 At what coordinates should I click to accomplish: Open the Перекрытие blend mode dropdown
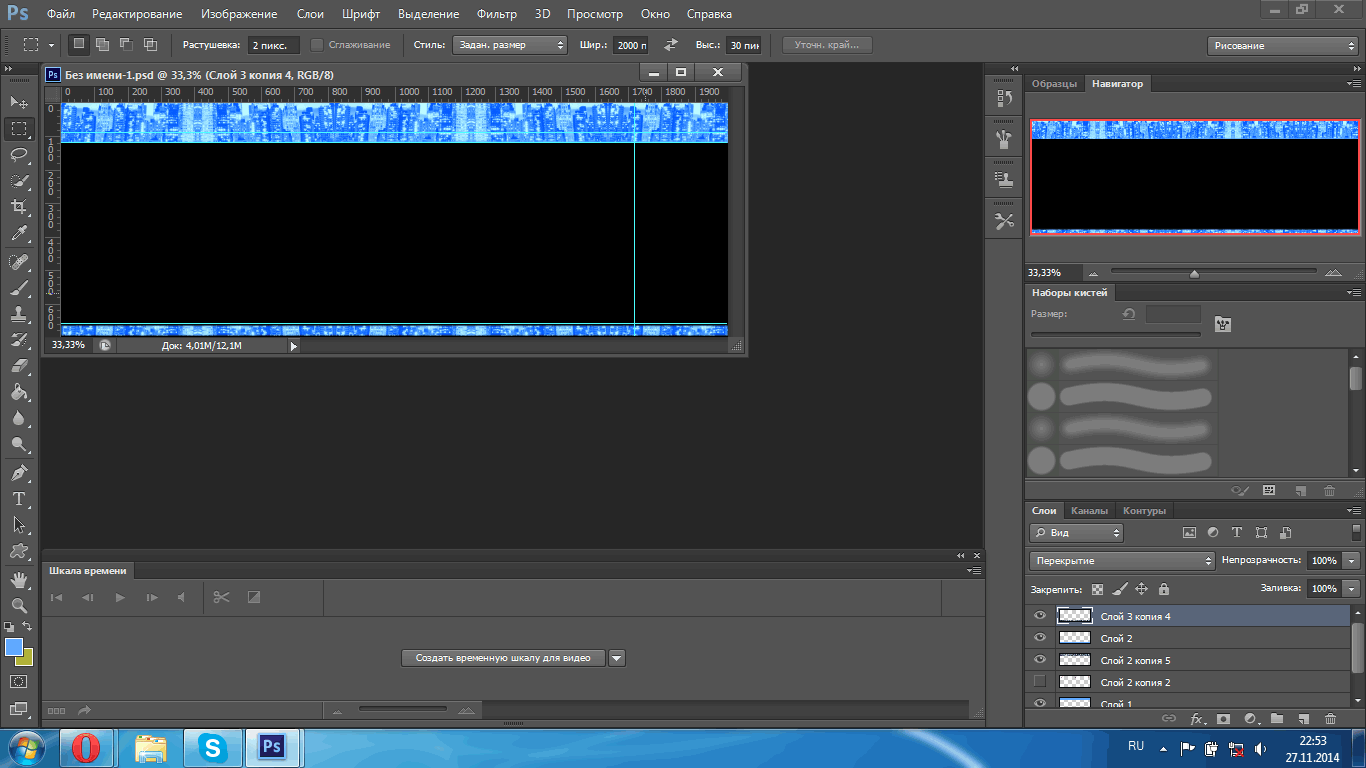click(1121, 561)
